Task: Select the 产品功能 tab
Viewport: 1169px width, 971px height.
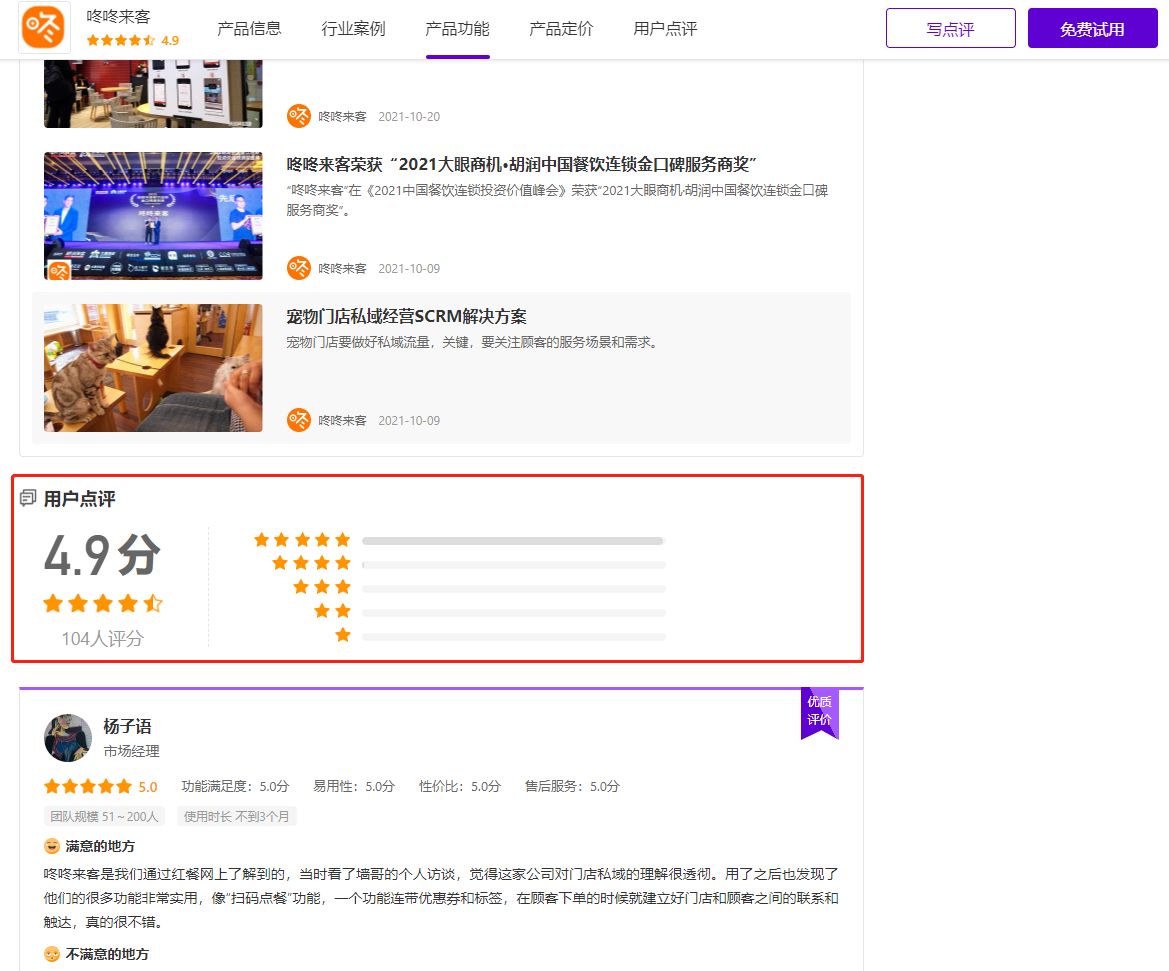Action: (x=457, y=29)
